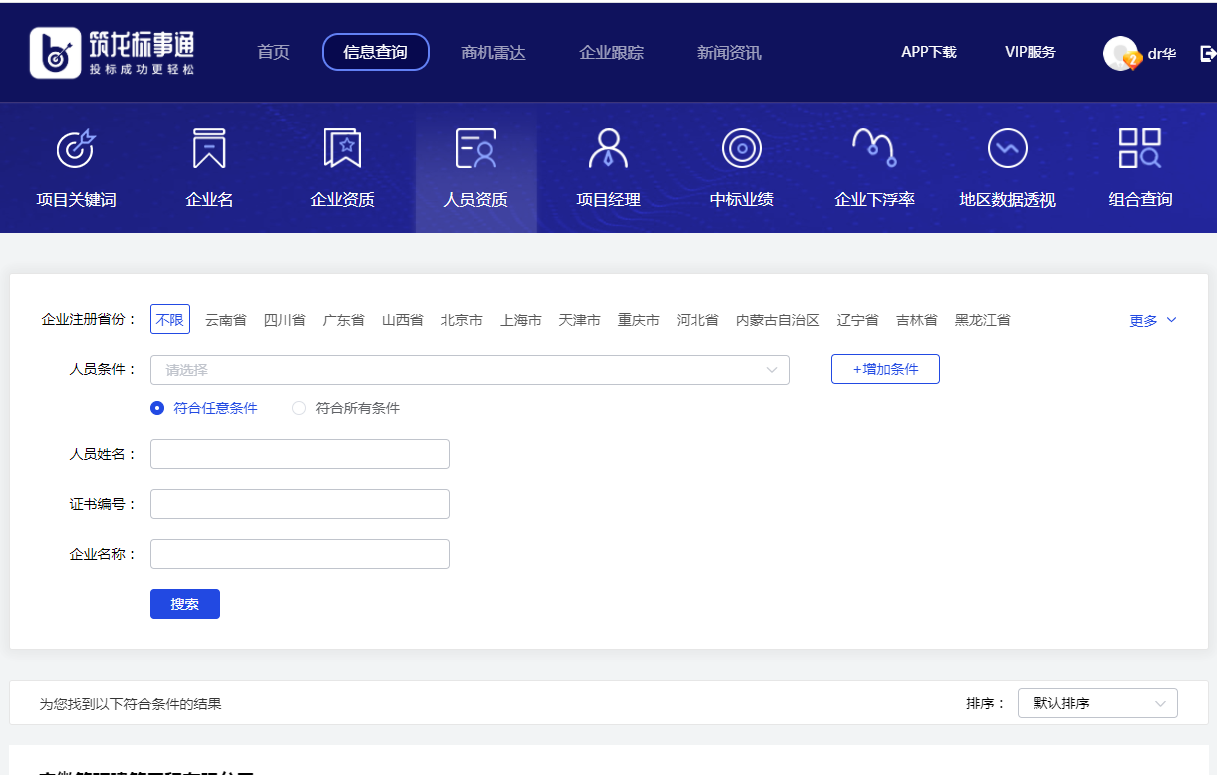Open the 默认排序 sort dropdown
The height and width of the screenshot is (775, 1217).
(x=1097, y=703)
